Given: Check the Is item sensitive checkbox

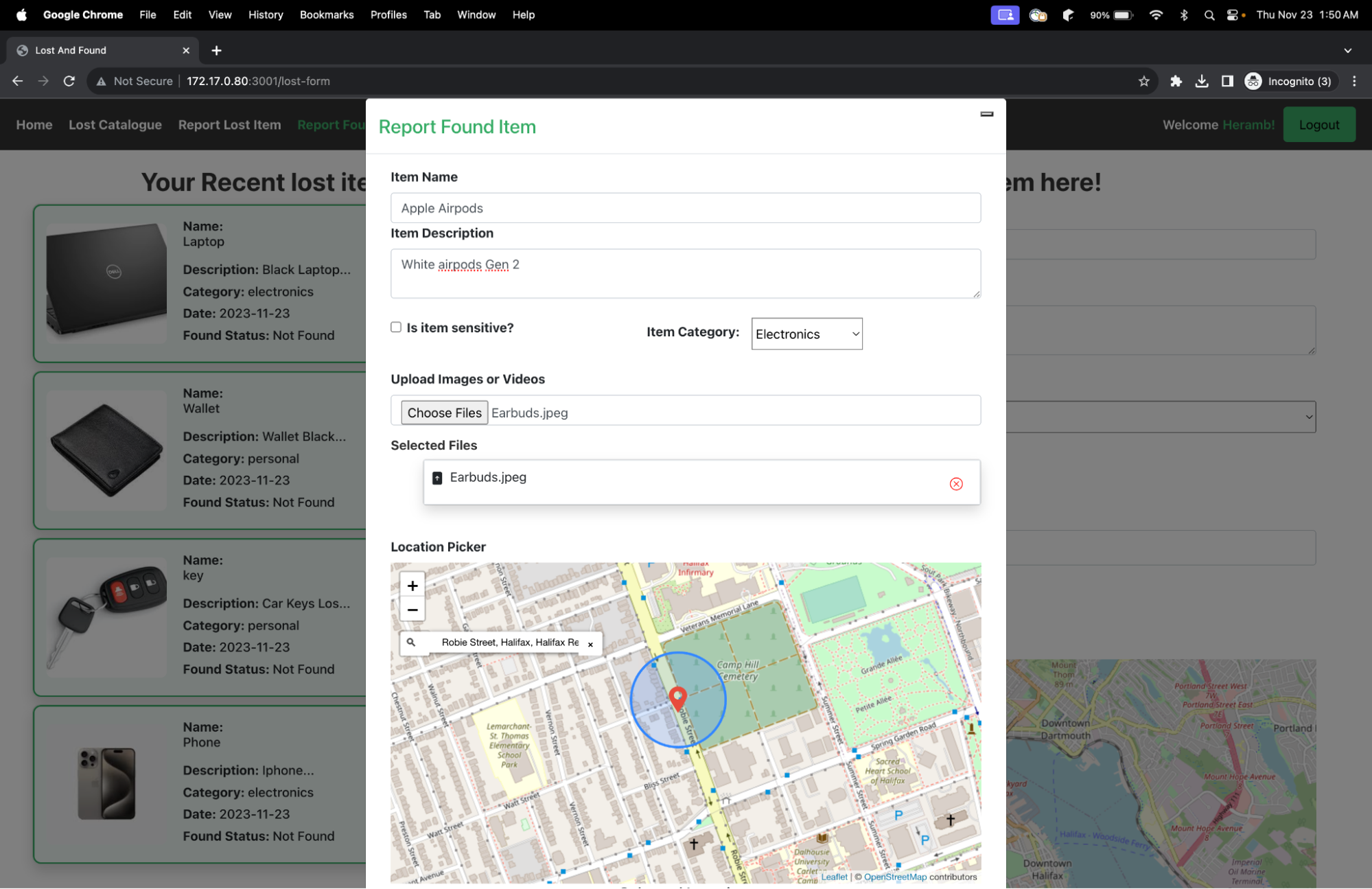Looking at the screenshot, I should click(396, 327).
